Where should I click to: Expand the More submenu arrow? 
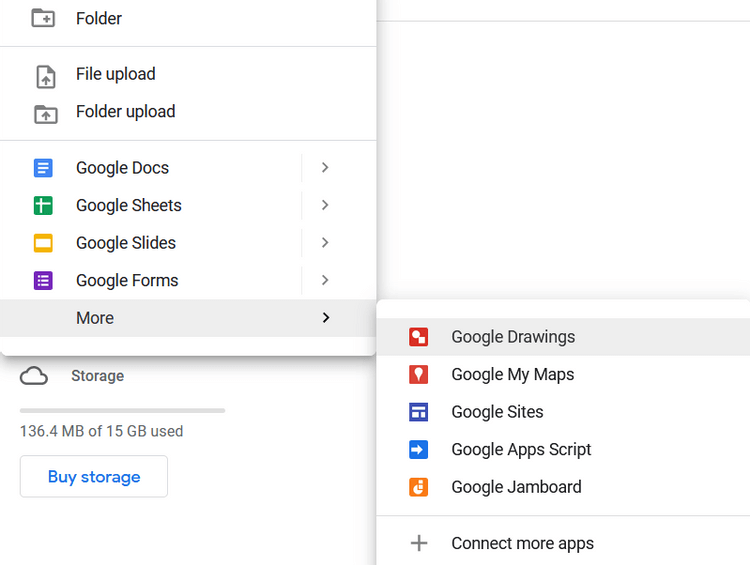click(x=326, y=318)
